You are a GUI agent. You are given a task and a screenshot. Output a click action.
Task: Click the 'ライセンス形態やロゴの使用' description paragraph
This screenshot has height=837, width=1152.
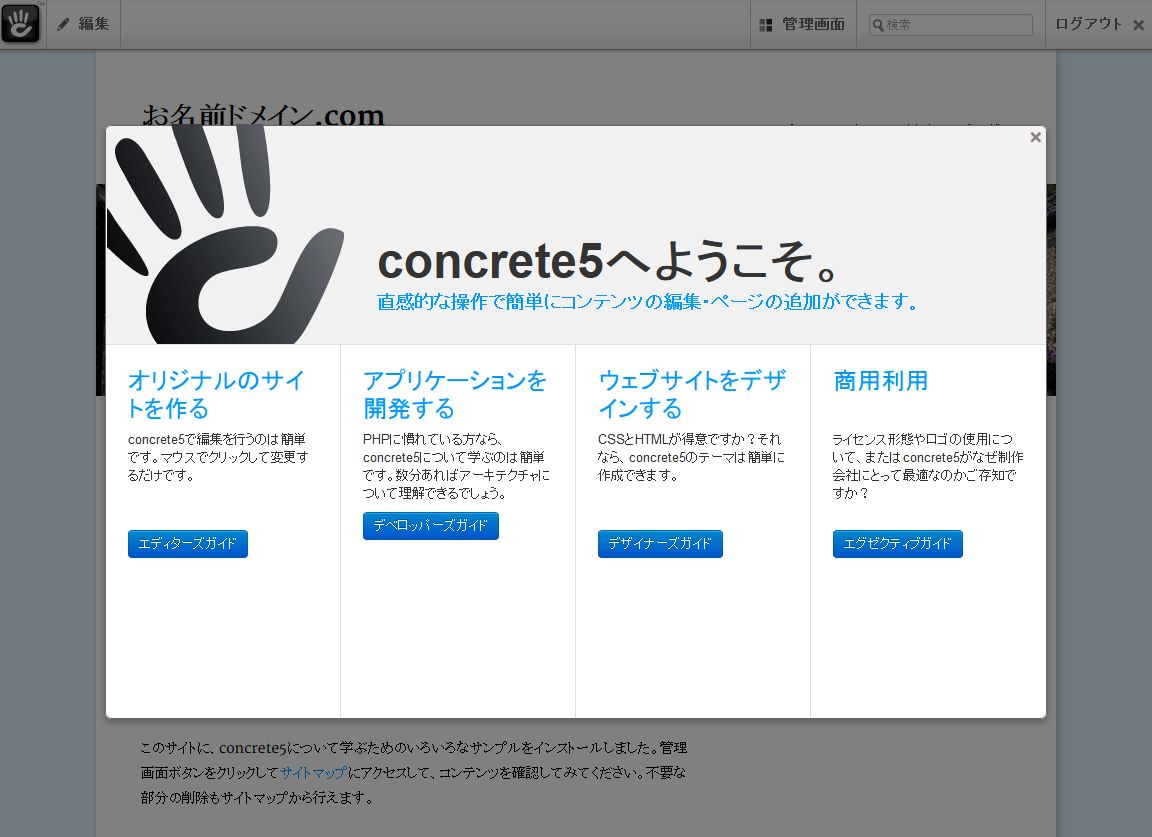pos(927,466)
